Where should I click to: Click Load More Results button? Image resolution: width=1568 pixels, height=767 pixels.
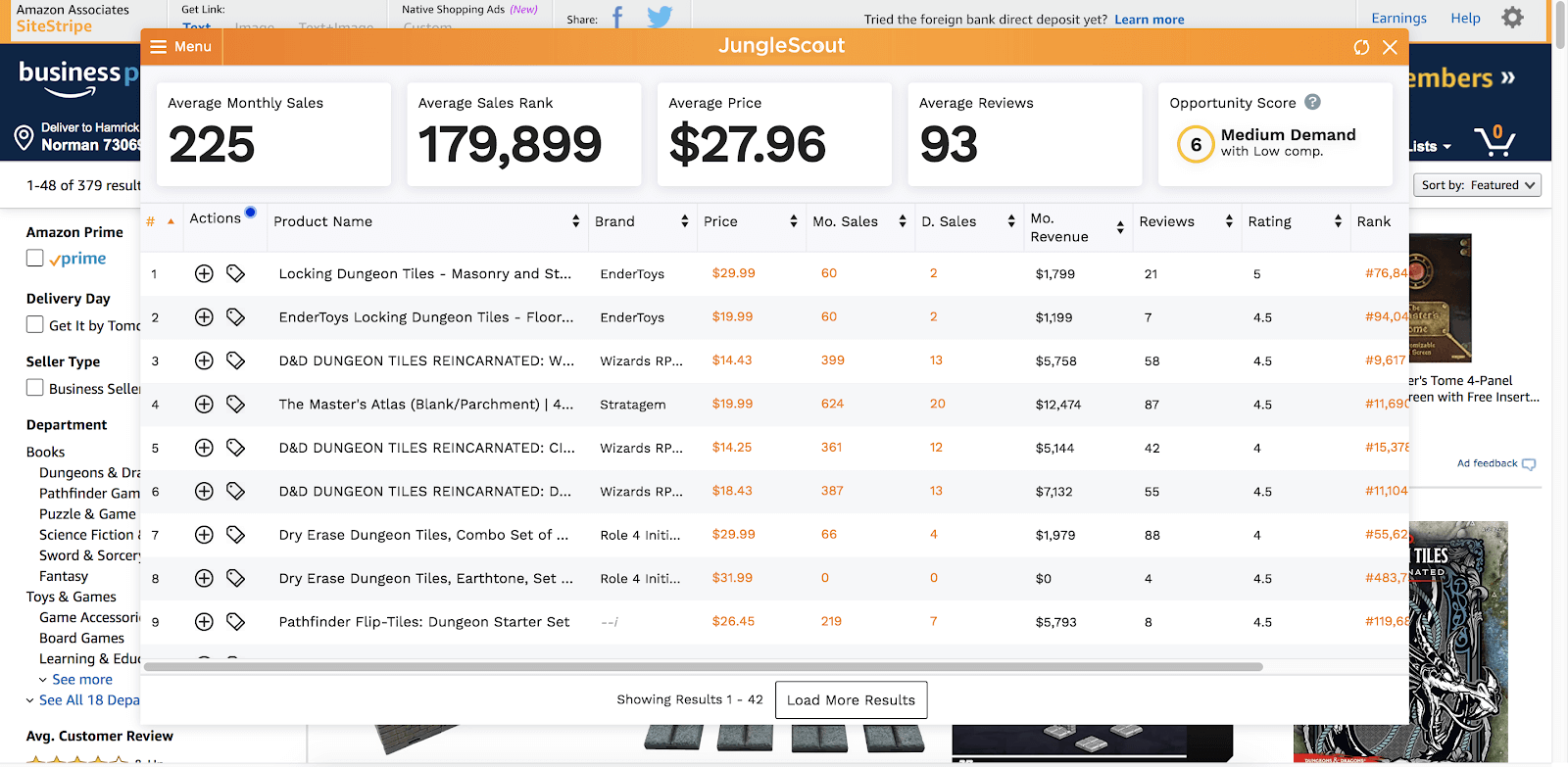pos(851,699)
